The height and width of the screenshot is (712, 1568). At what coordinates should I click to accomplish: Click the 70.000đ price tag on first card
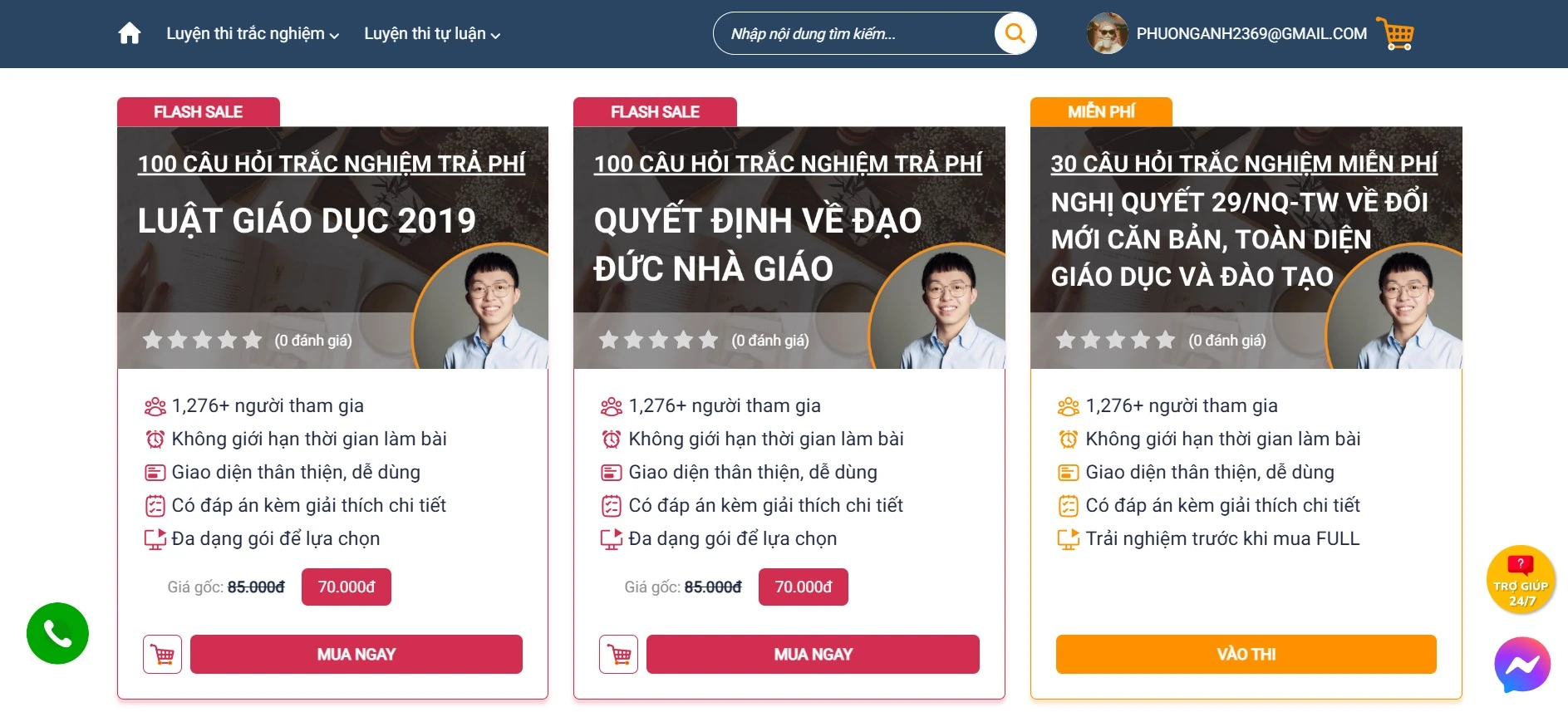346,587
